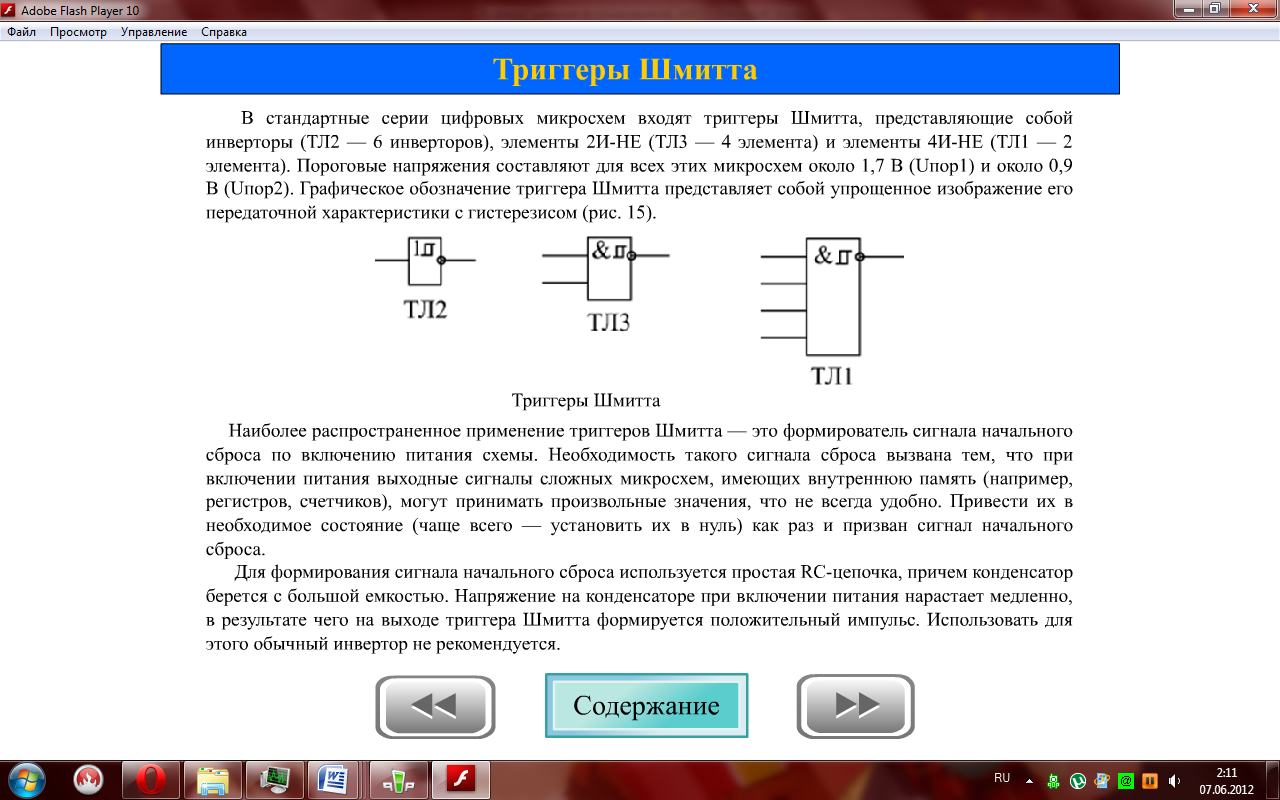
Task: Click the Триггеры Шмитта blue header
Action: pos(640,70)
